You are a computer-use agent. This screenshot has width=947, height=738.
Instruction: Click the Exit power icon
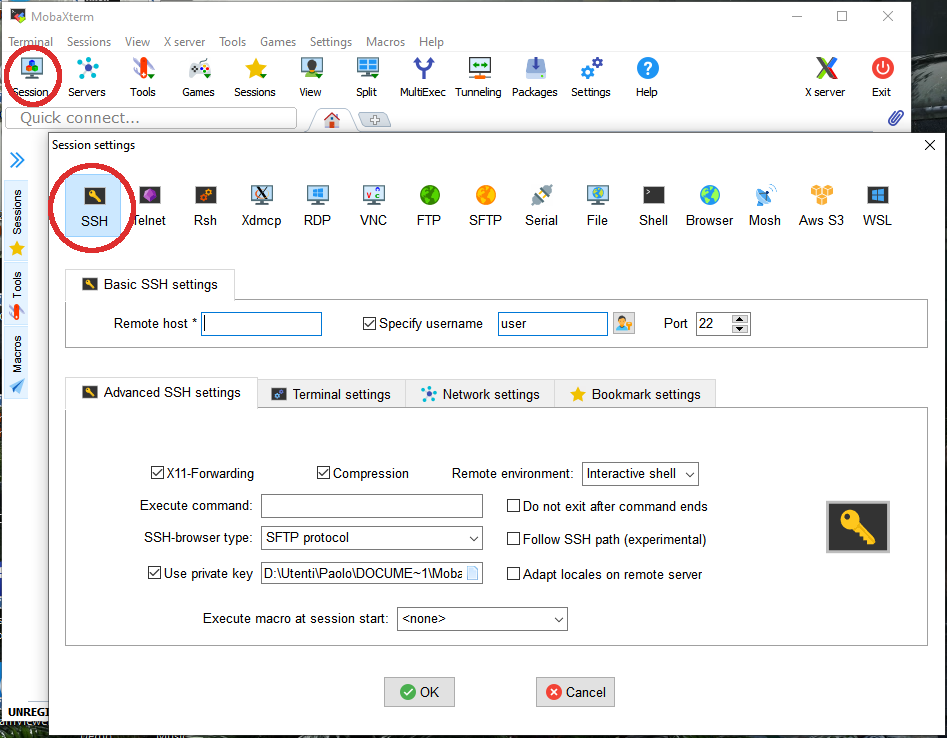[x=882, y=77]
